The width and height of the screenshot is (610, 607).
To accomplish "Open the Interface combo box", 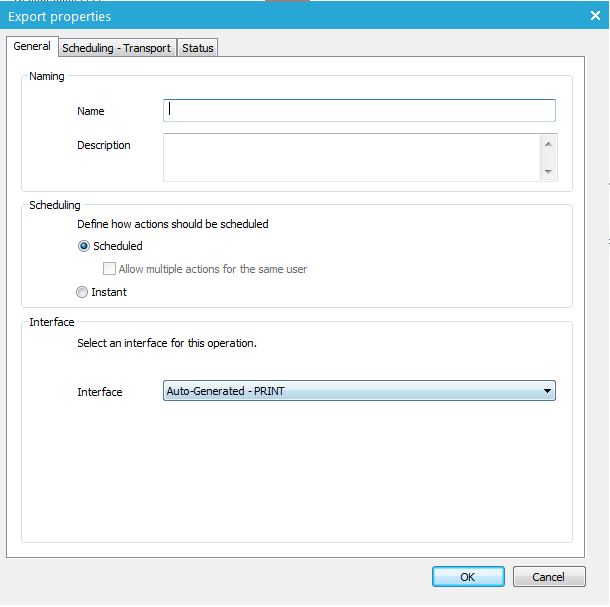I will [350, 391].
